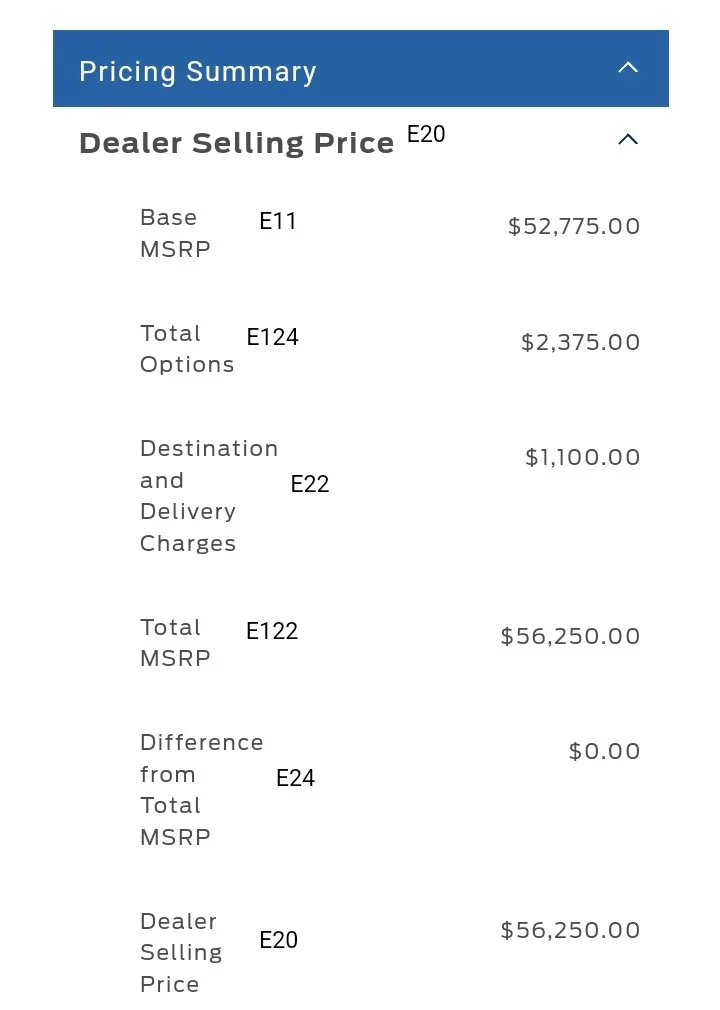Image resolution: width=720 pixels, height=1010 pixels.
Task: Select the Total MSRP $56,250.00 amount
Action: (570, 636)
